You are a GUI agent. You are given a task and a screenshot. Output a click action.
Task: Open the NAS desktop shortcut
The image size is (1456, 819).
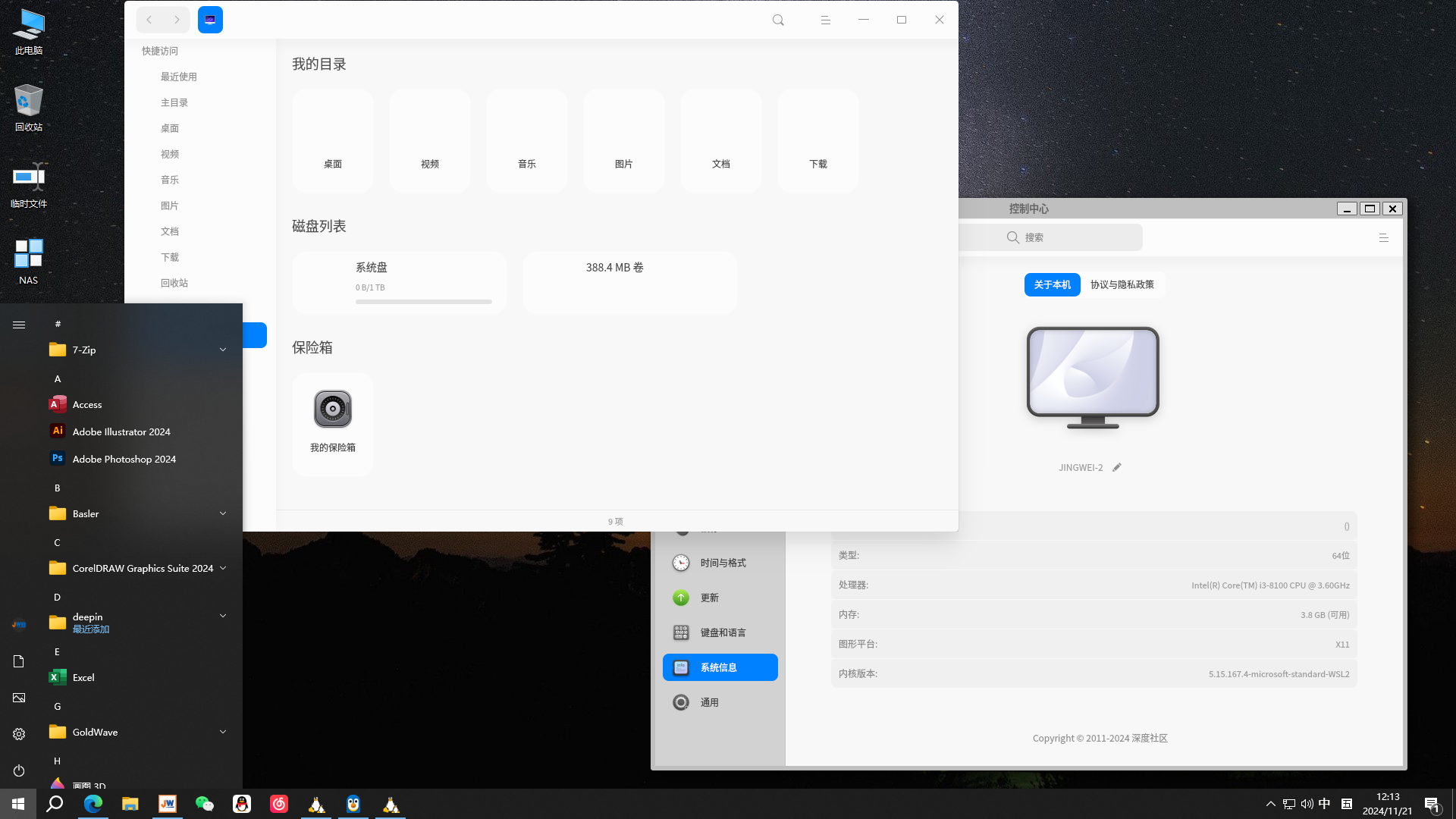tap(28, 261)
